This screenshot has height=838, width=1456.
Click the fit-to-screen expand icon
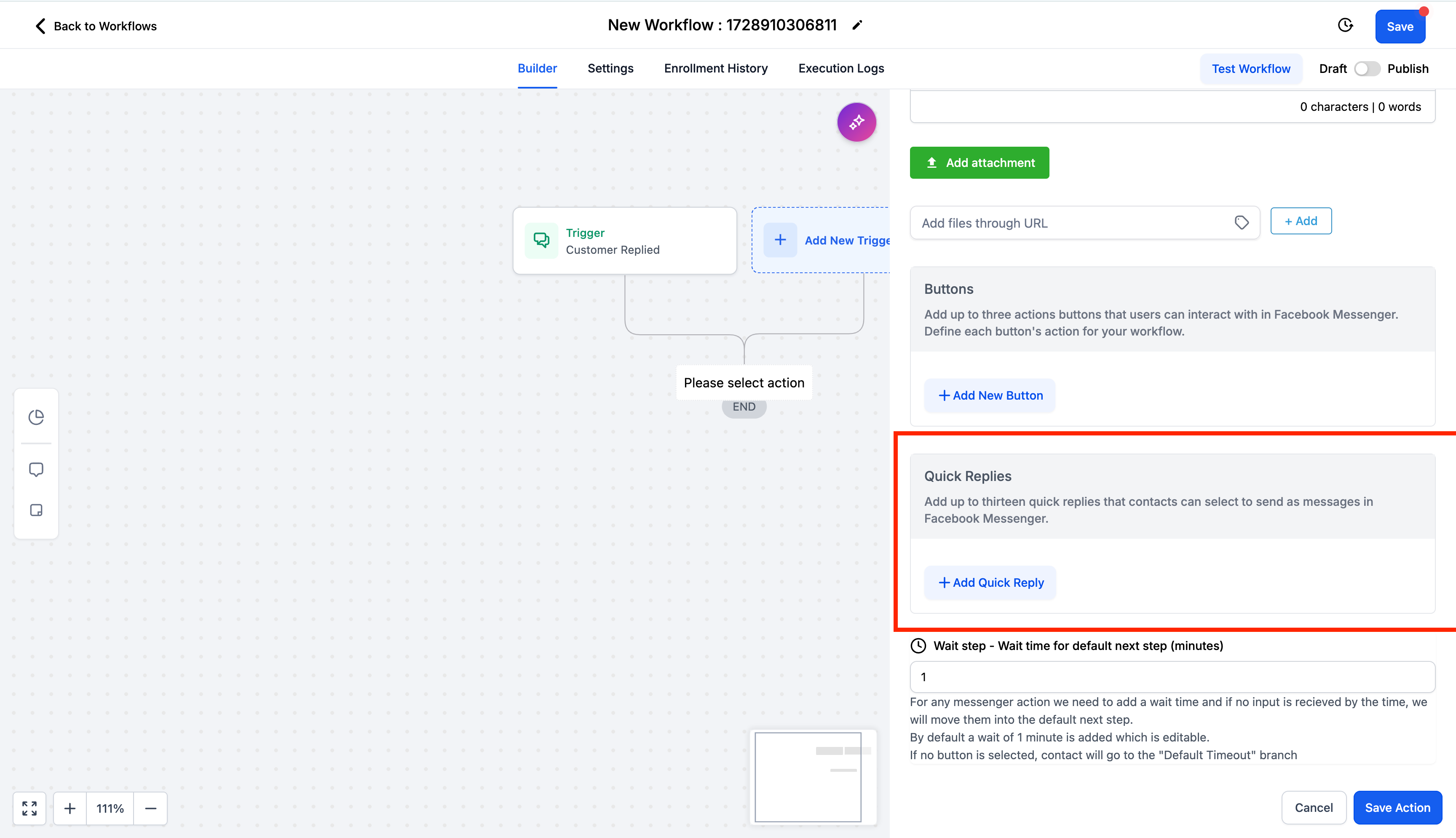pyautogui.click(x=29, y=808)
